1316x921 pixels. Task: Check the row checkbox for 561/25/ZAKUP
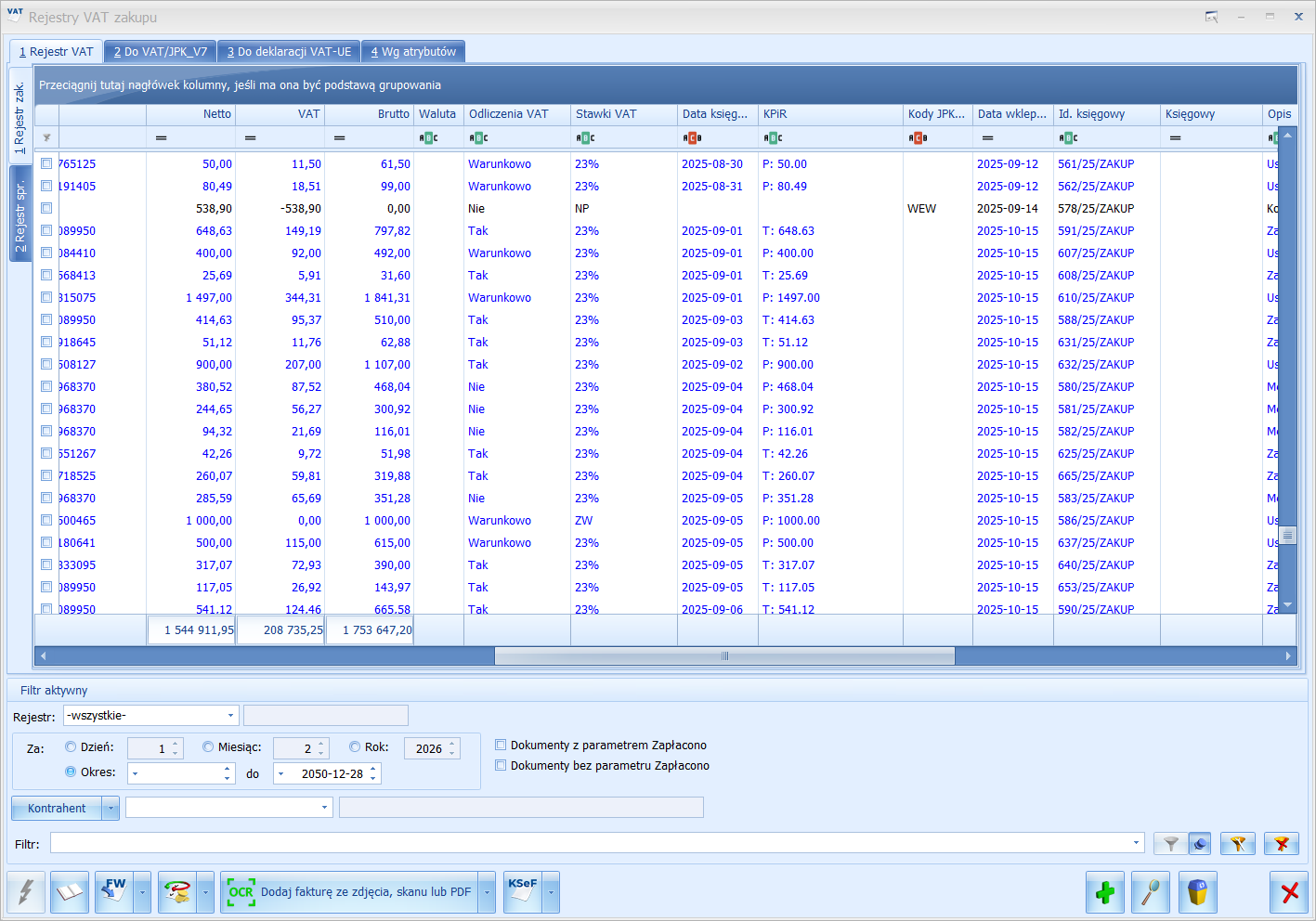coord(46,163)
